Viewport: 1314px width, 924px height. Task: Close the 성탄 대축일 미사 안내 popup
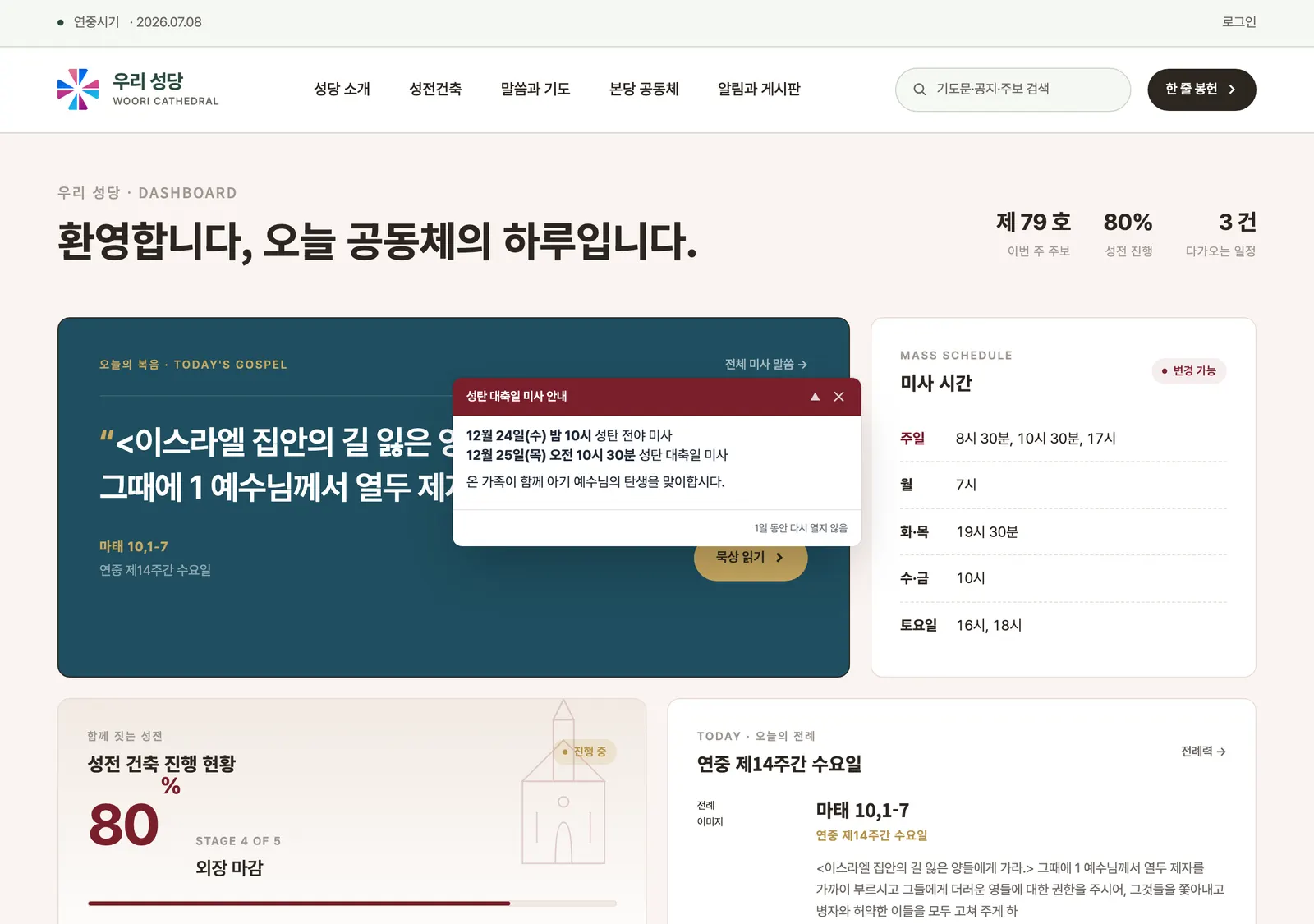pos(838,397)
